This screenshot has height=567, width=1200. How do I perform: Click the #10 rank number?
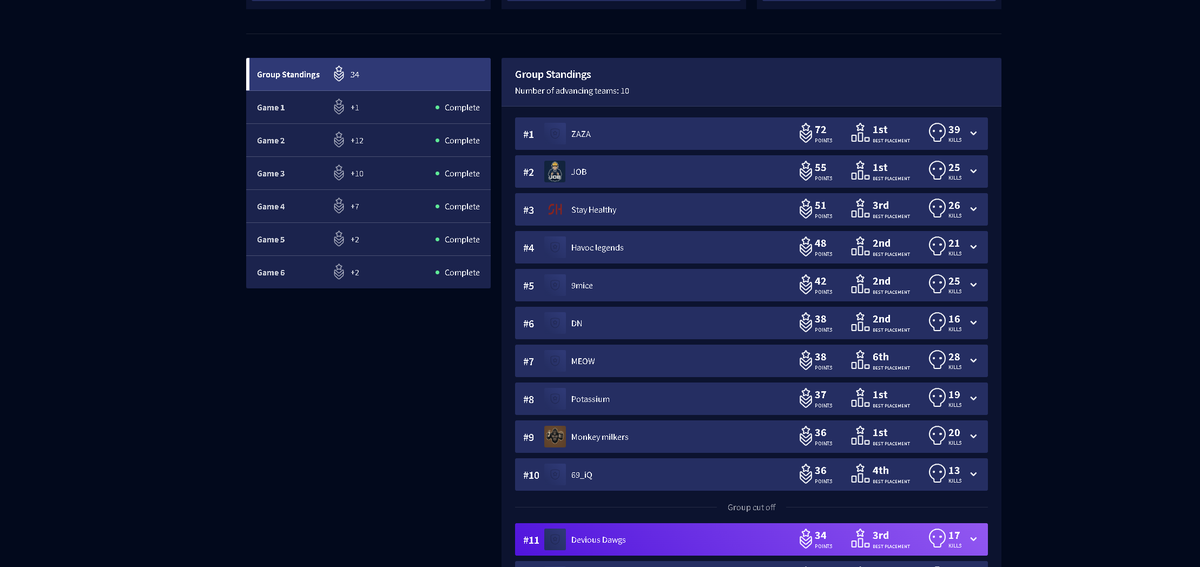pos(531,475)
